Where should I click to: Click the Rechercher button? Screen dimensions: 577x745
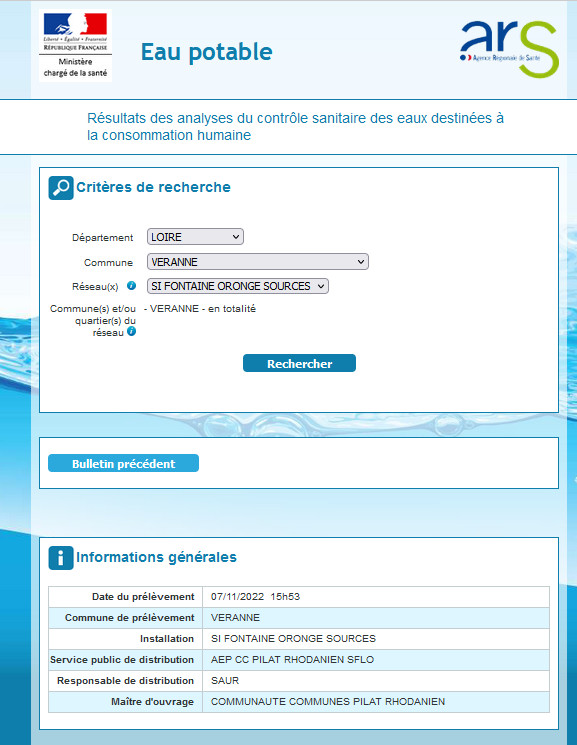coord(299,363)
